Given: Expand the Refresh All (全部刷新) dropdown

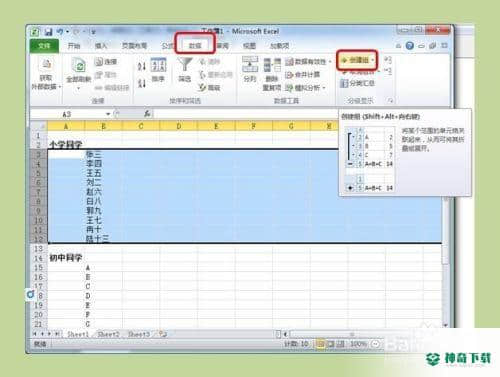Looking at the screenshot, I should point(79,88).
